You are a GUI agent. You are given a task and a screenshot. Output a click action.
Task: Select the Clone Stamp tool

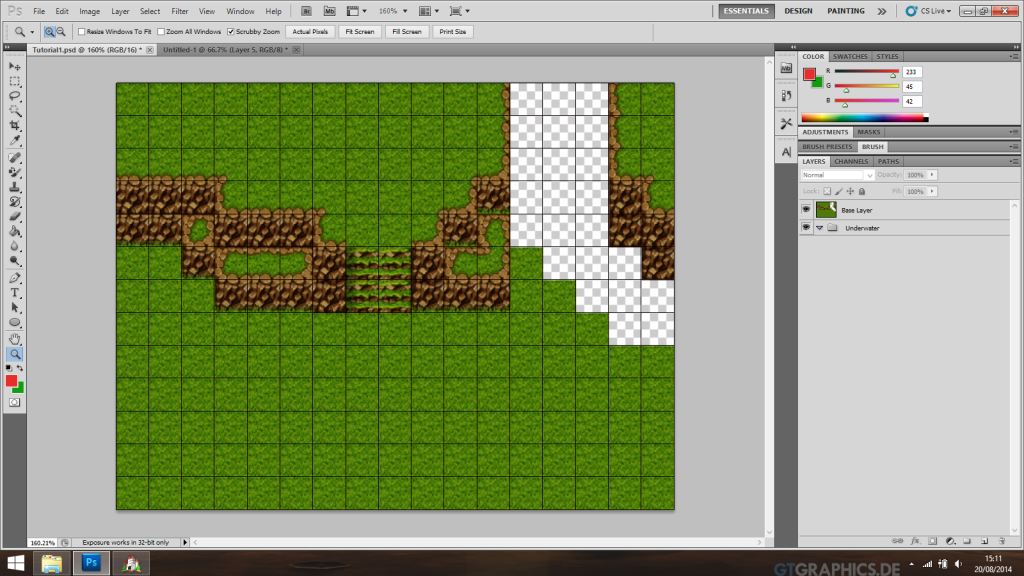14,187
